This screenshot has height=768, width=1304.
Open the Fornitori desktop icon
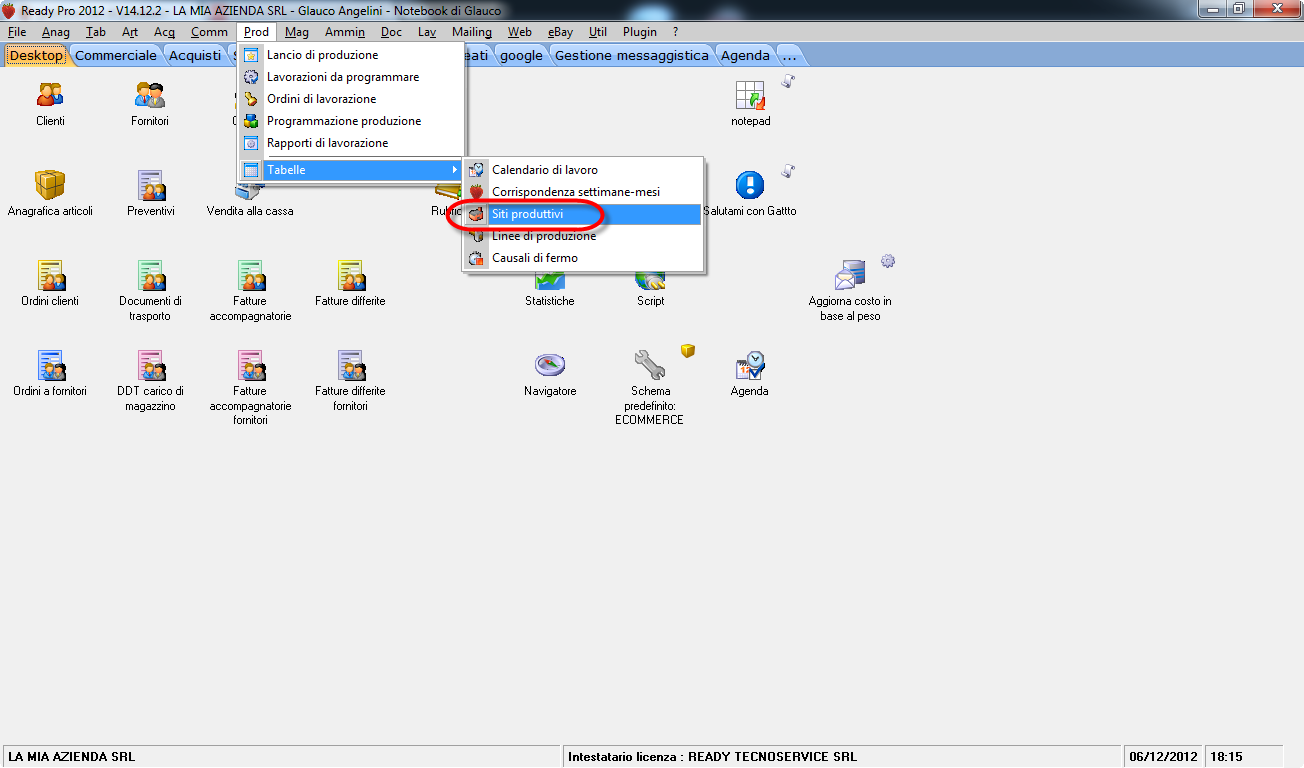point(150,96)
